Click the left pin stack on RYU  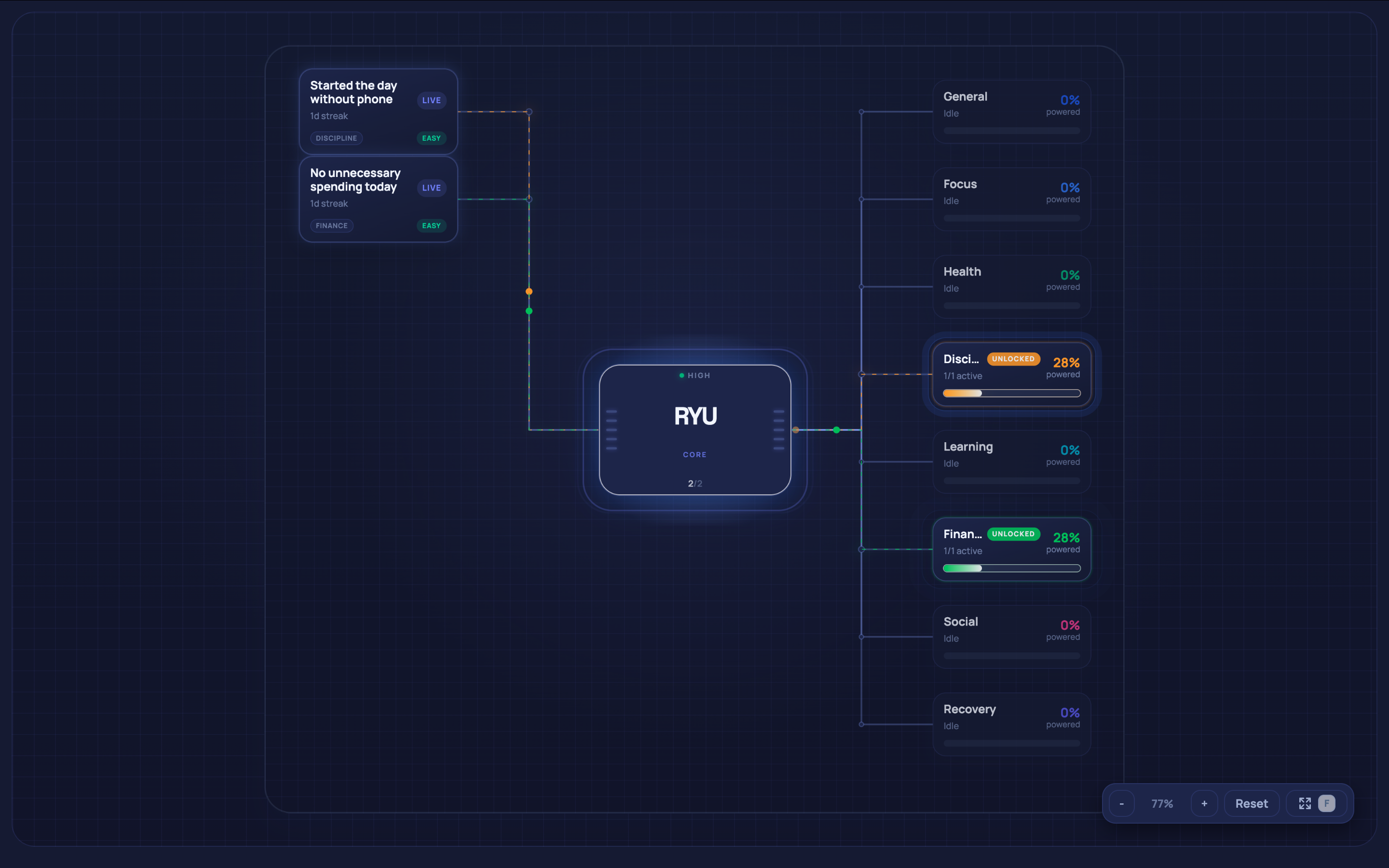(x=612, y=430)
